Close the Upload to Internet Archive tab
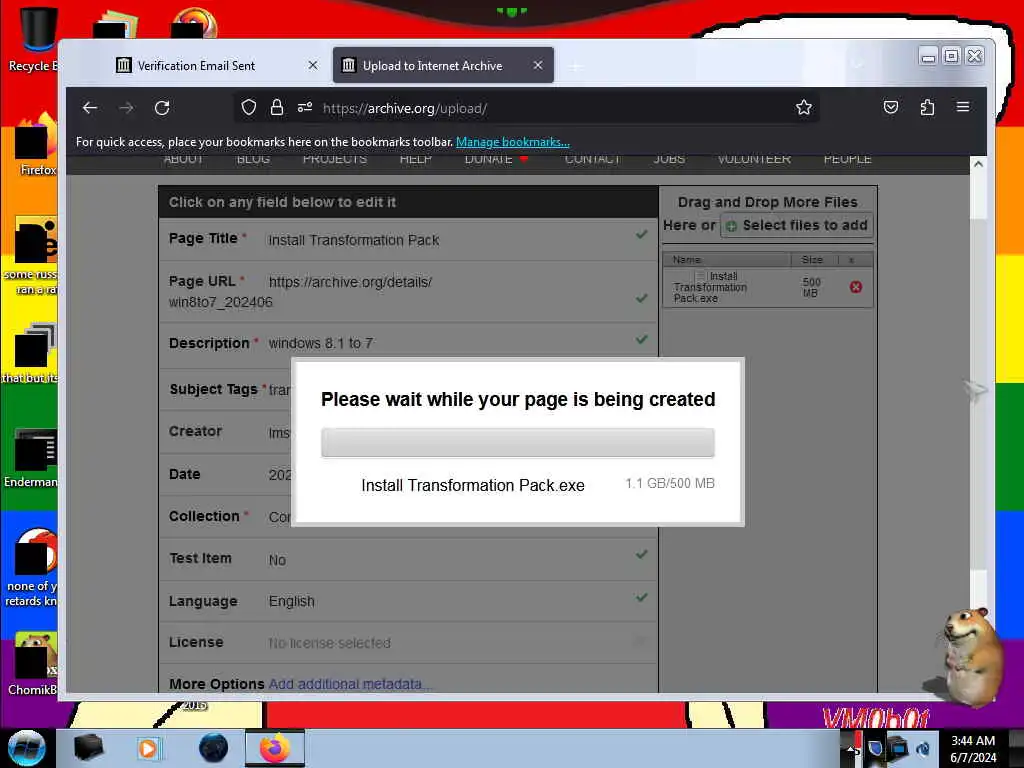The width and height of the screenshot is (1024, 768). [x=537, y=65]
